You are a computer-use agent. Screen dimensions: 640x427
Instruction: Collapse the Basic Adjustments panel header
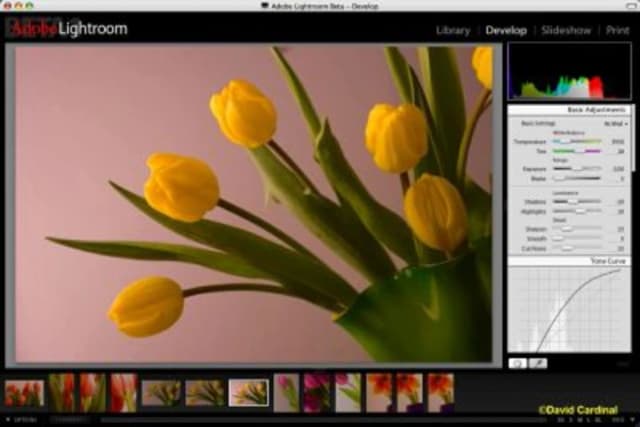click(569, 110)
